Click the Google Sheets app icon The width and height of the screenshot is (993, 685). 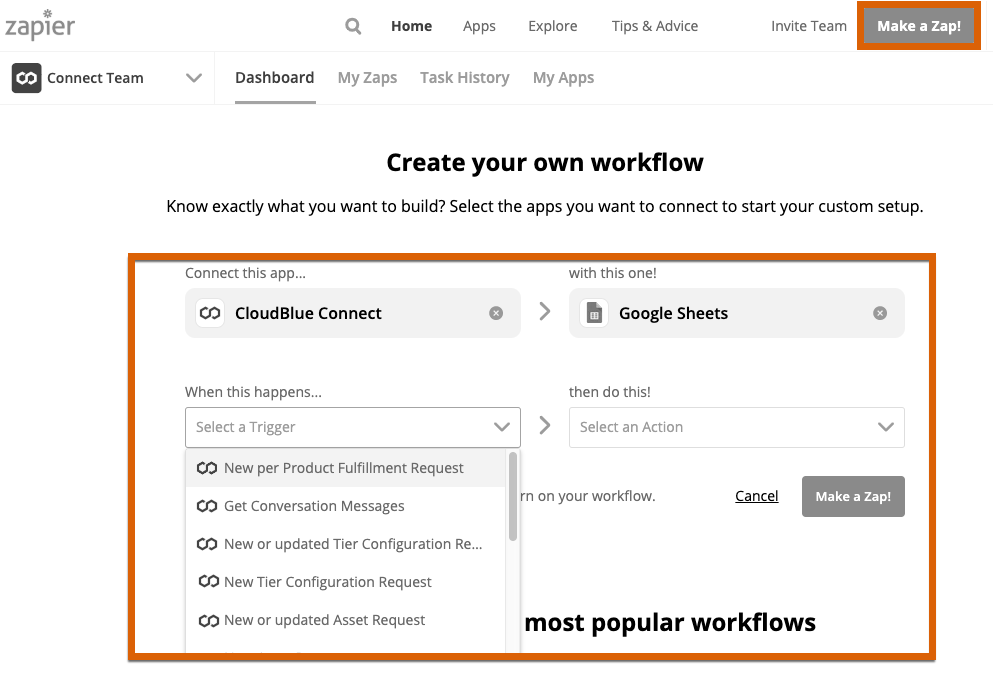594,313
